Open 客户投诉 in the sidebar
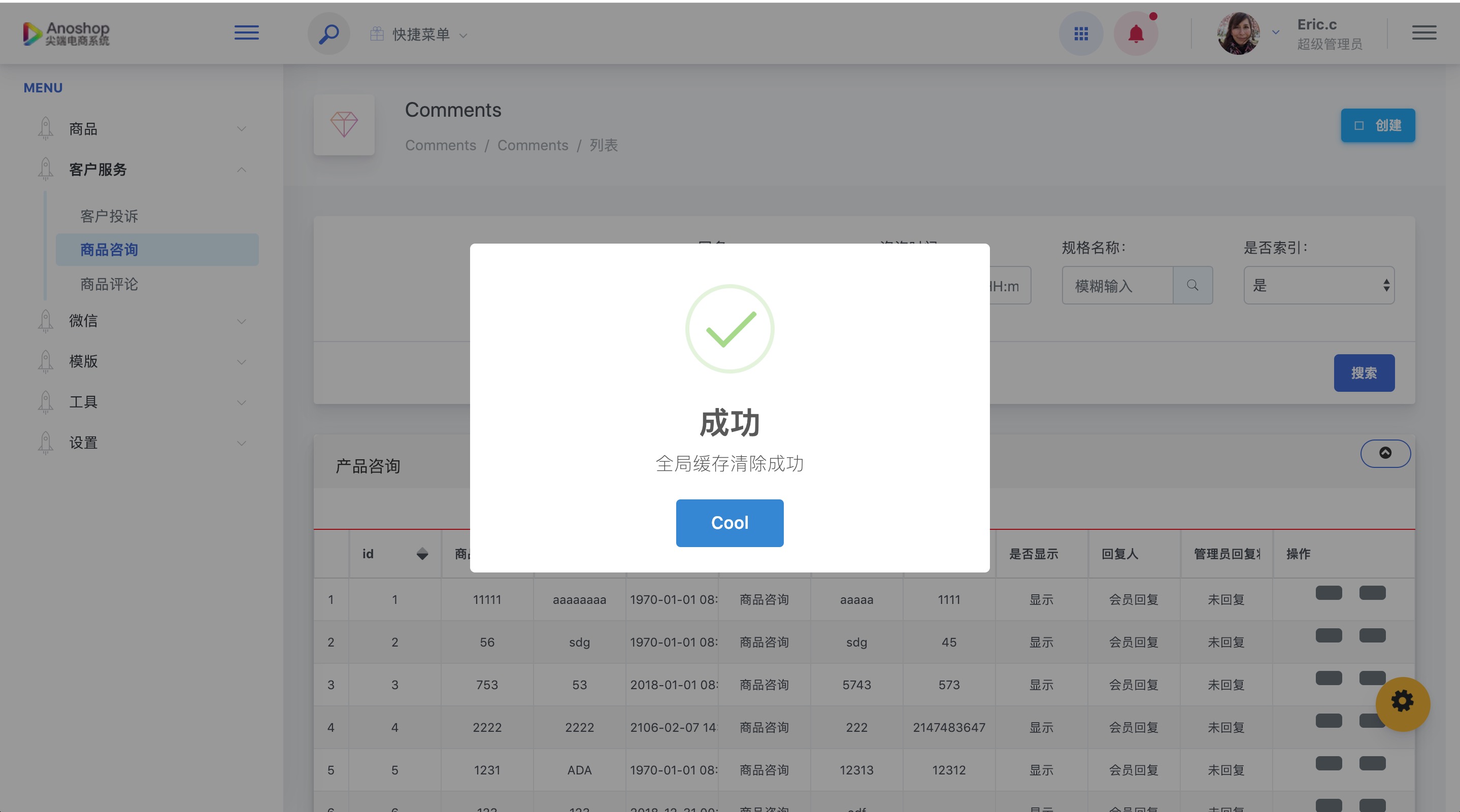Screen dimensions: 1460x812 [109, 216]
